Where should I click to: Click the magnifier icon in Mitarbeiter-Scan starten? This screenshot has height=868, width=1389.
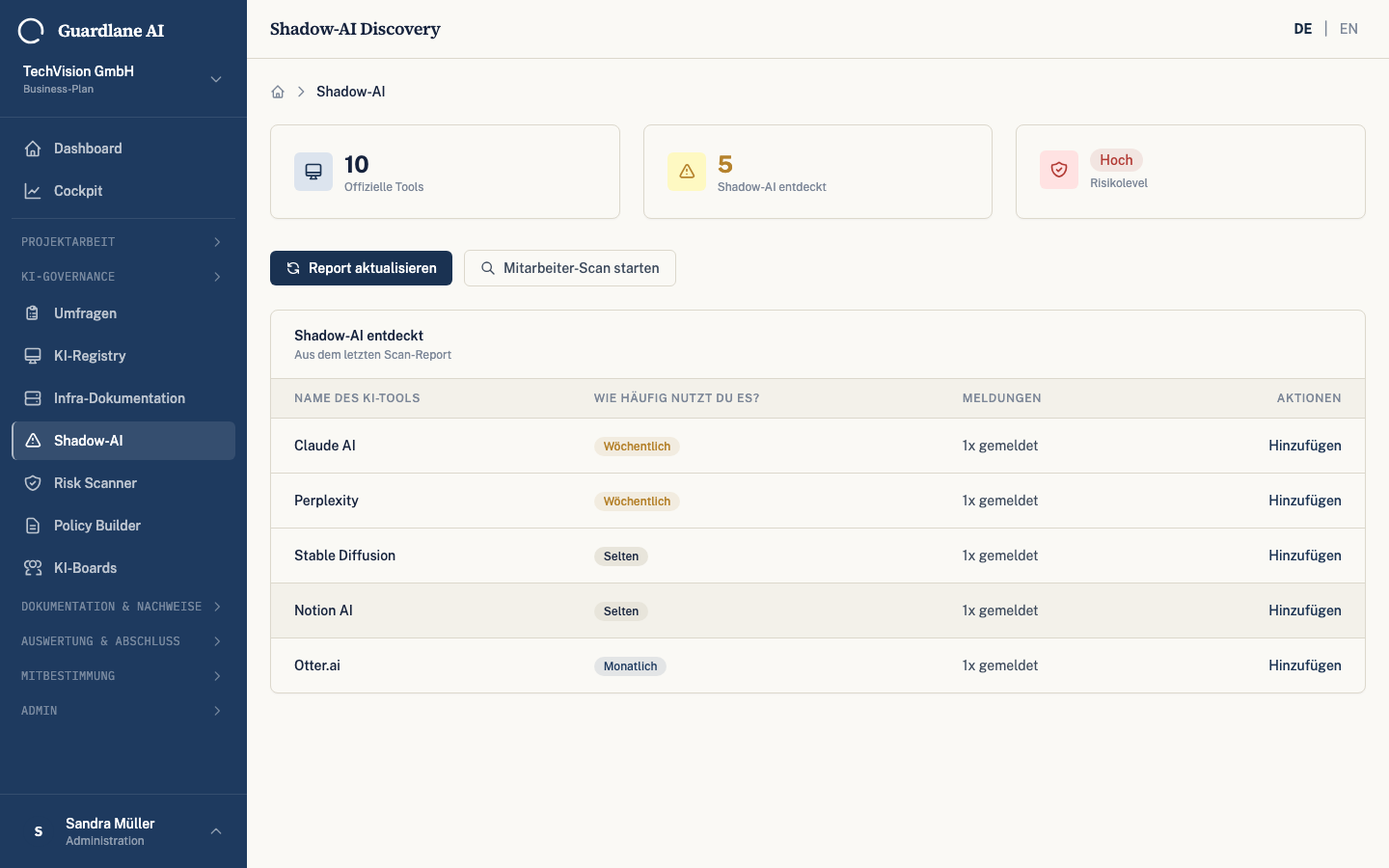tap(488, 268)
